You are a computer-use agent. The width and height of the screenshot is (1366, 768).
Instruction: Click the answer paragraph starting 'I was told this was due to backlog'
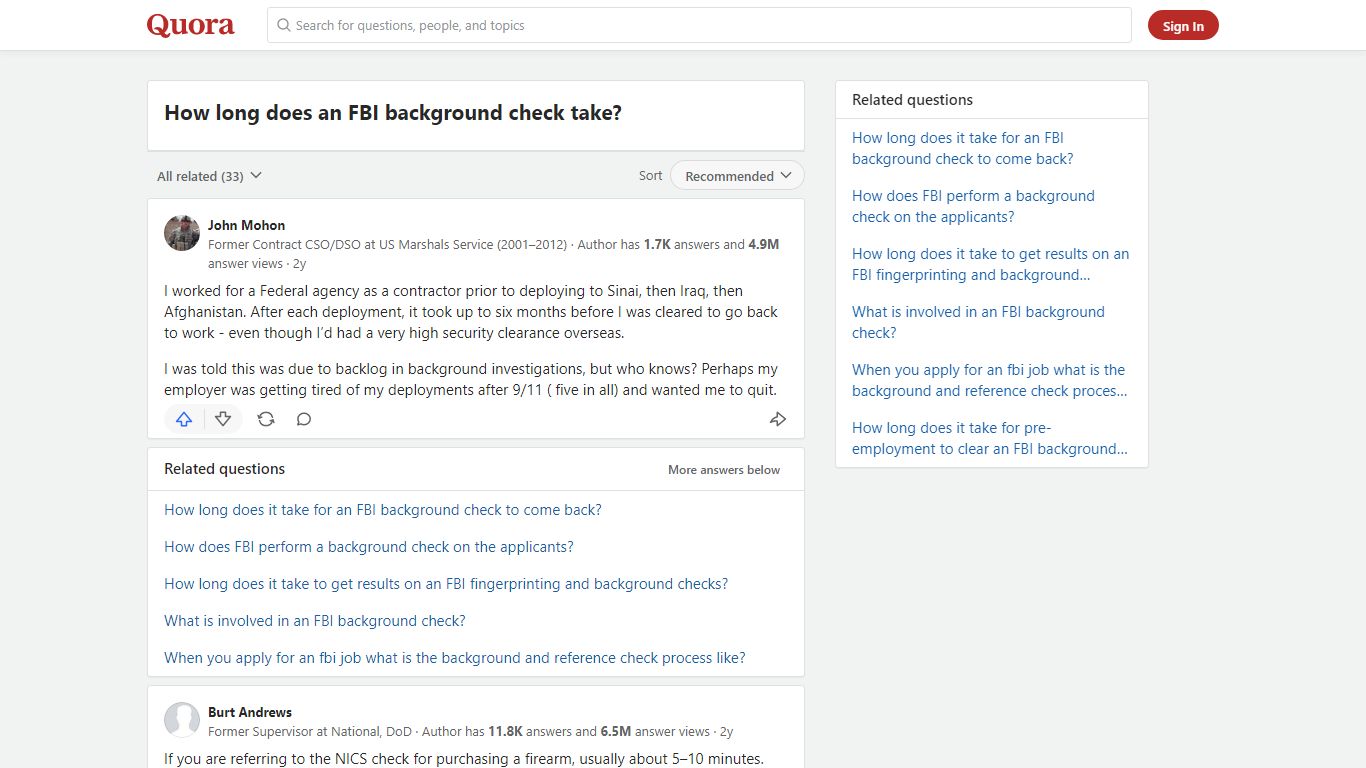click(471, 380)
